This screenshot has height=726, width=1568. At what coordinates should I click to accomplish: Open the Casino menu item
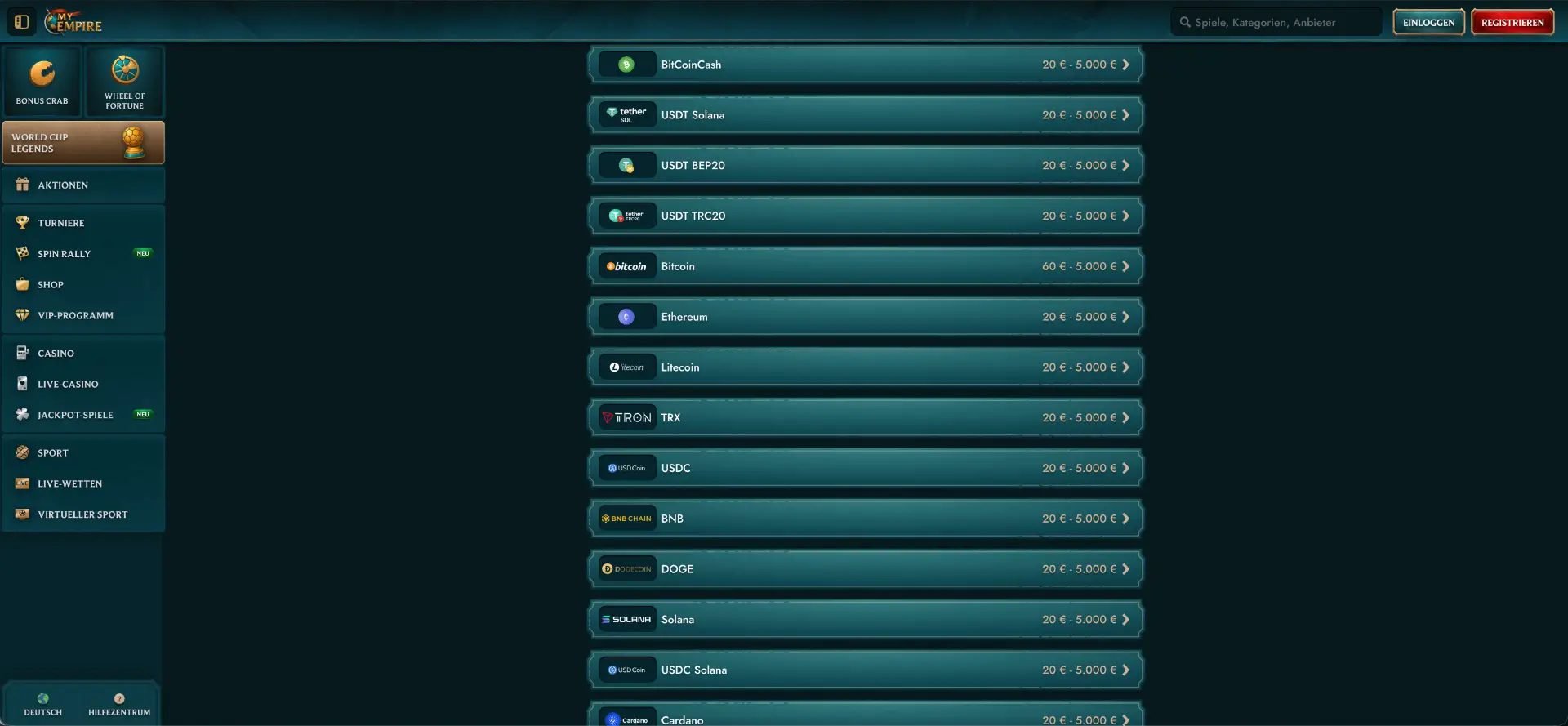(83, 354)
